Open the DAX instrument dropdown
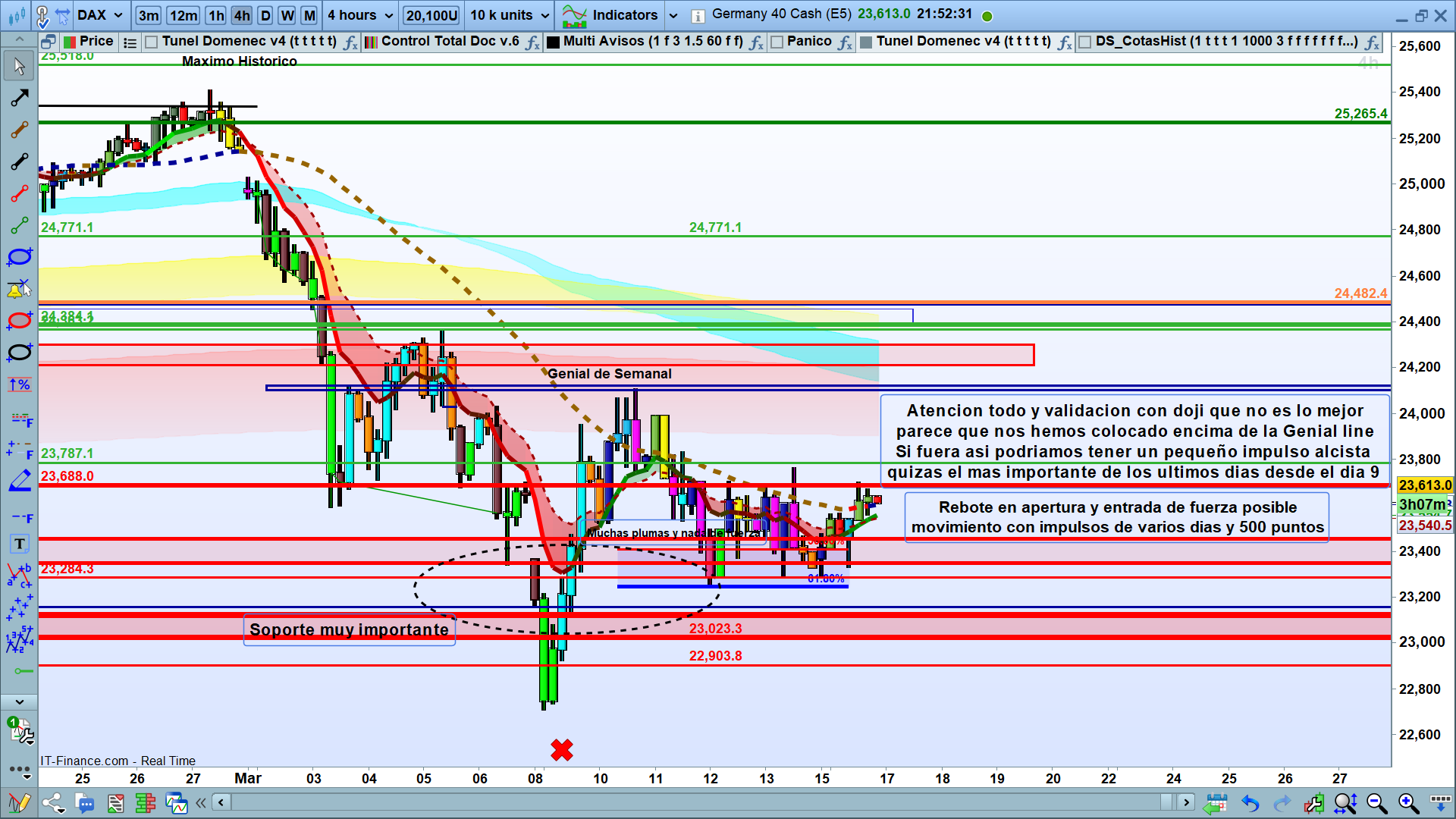Viewport: 1456px width, 819px height. tap(118, 15)
